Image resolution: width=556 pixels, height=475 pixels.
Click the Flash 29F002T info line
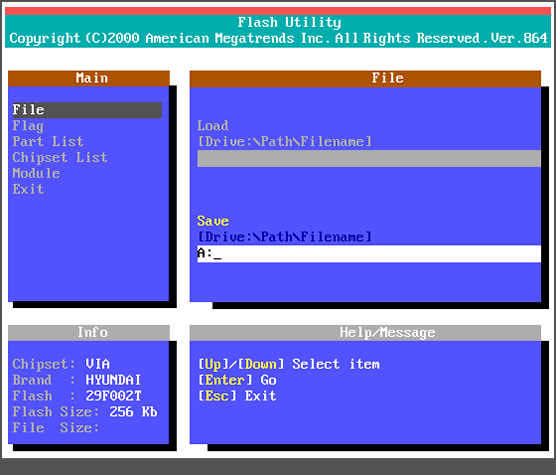77,396
